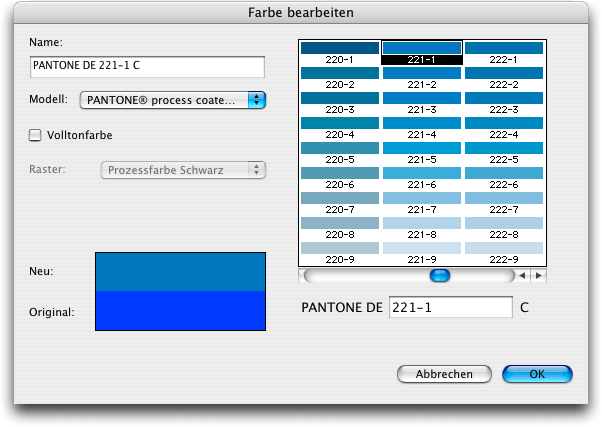Viewport: 602px width, 427px height.
Task: Select color swatch 220-6
Action: pyautogui.click(x=340, y=173)
